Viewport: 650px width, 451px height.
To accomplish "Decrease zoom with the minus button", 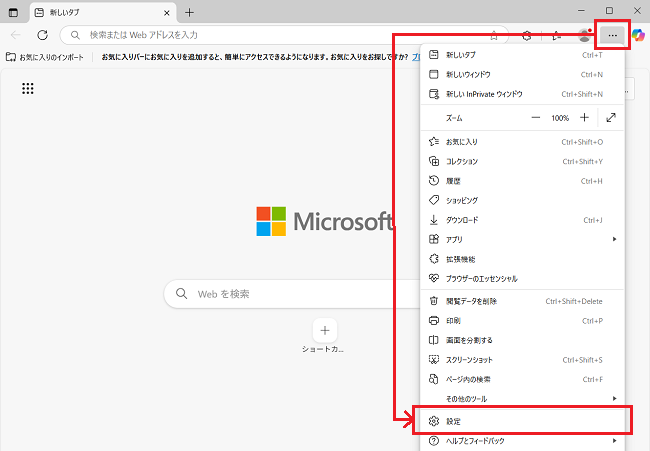I will pos(535,117).
